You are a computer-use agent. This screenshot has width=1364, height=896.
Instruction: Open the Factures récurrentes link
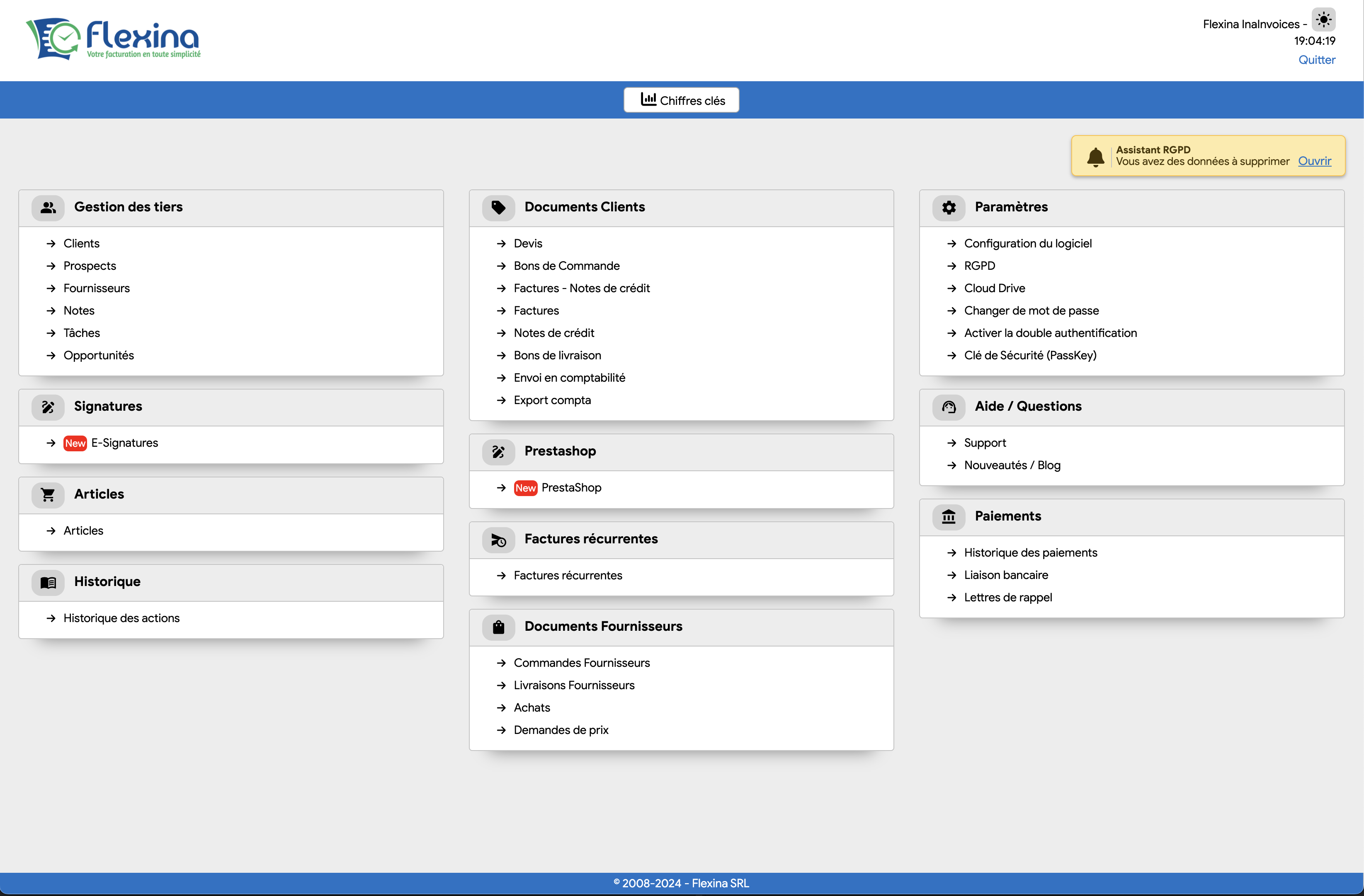[568, 575]
